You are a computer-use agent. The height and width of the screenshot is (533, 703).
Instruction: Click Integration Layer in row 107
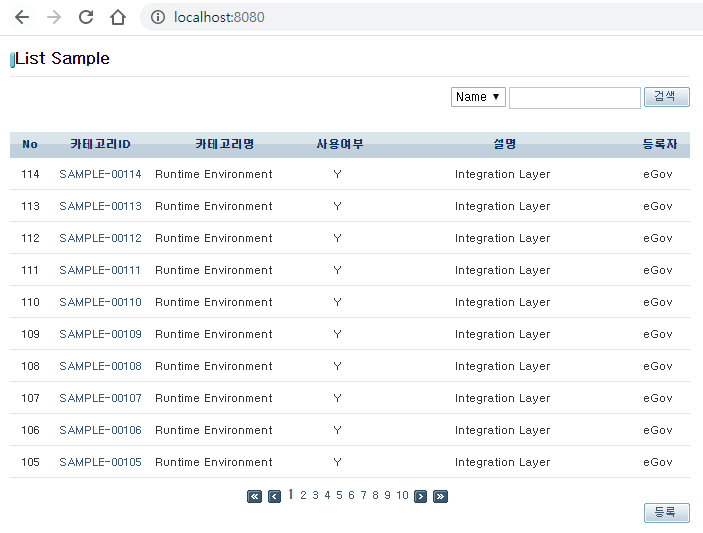[503, 398]
